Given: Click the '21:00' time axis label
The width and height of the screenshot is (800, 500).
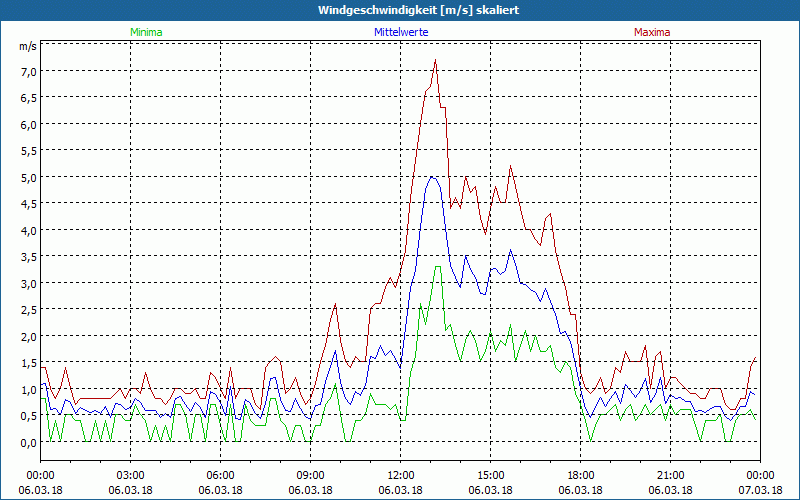Looking at the screenshot, I should (670, 476).
